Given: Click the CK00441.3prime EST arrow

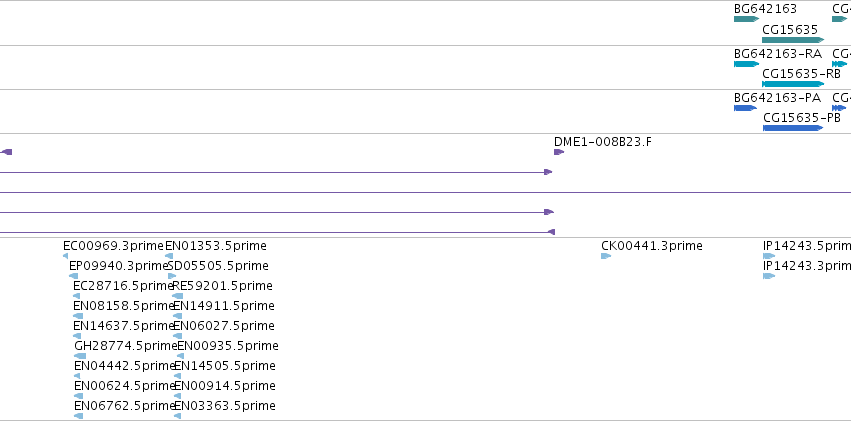Looking at the screenshot, I should [x=606, y=256].
